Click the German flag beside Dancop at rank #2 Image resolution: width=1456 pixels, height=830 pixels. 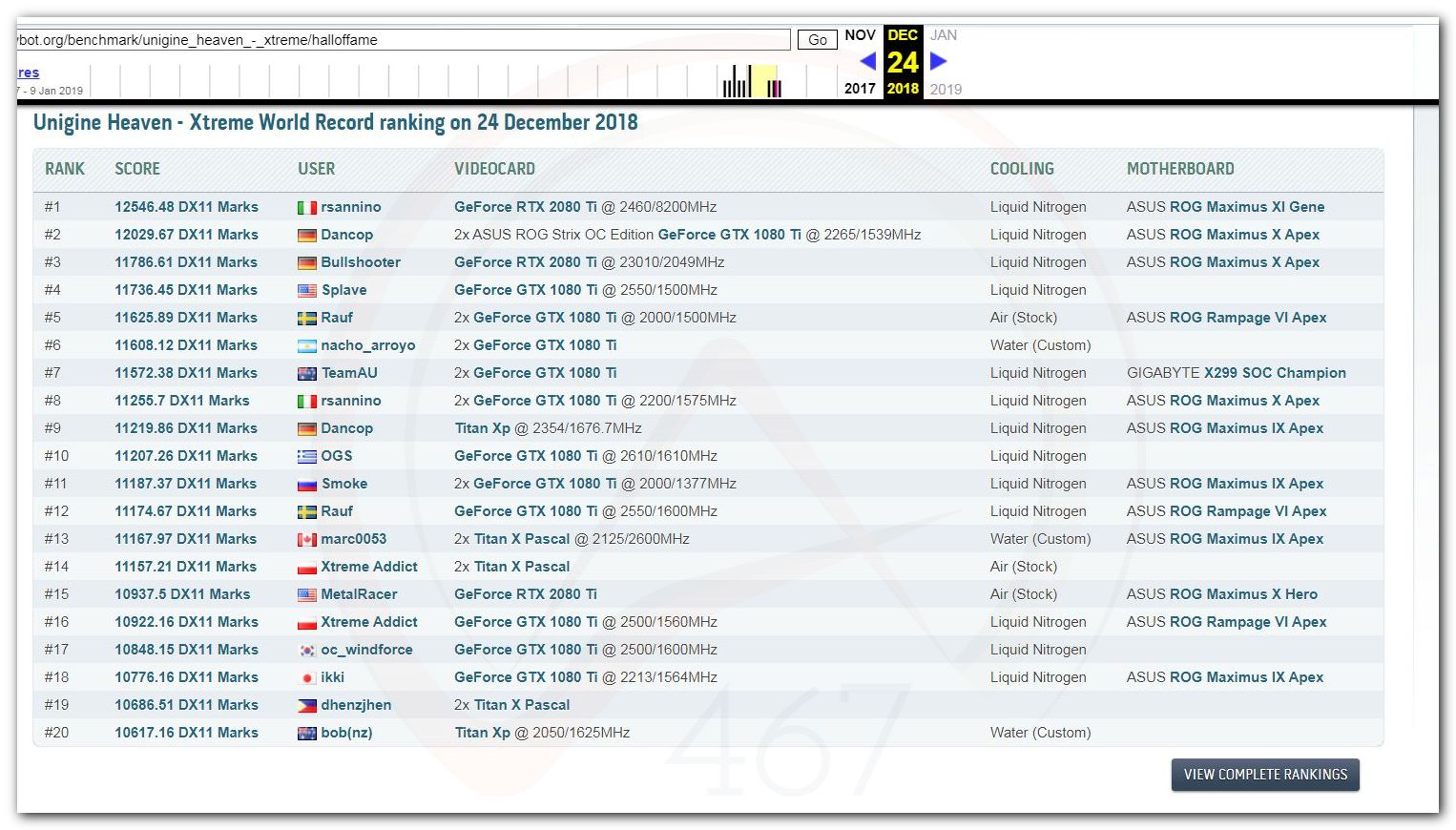coord(307,236)
